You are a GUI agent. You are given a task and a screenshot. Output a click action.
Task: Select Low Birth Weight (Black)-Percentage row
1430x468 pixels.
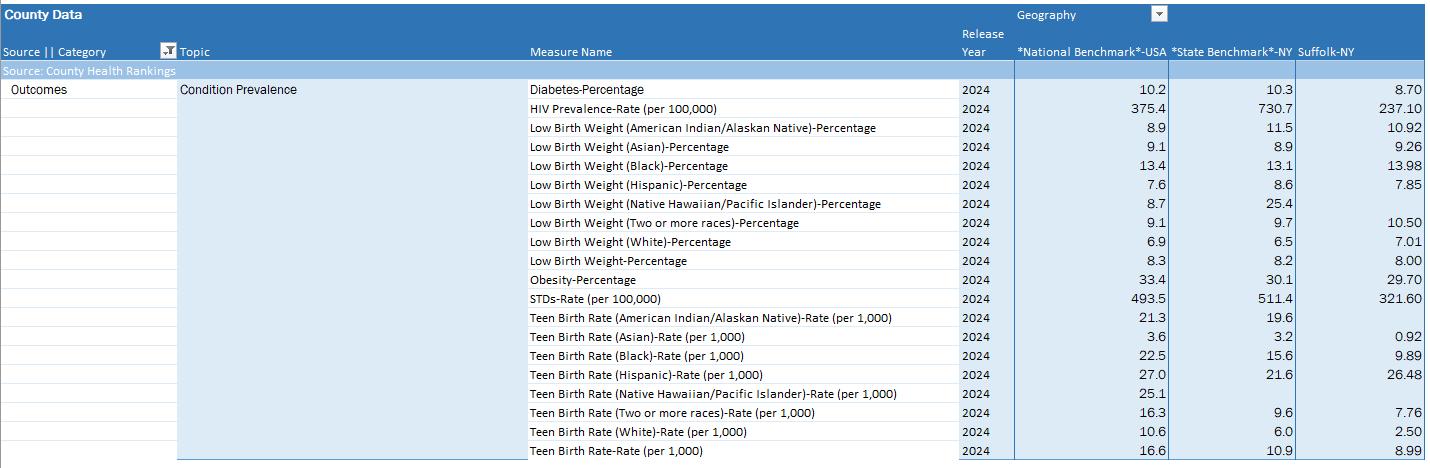[629, 166]
